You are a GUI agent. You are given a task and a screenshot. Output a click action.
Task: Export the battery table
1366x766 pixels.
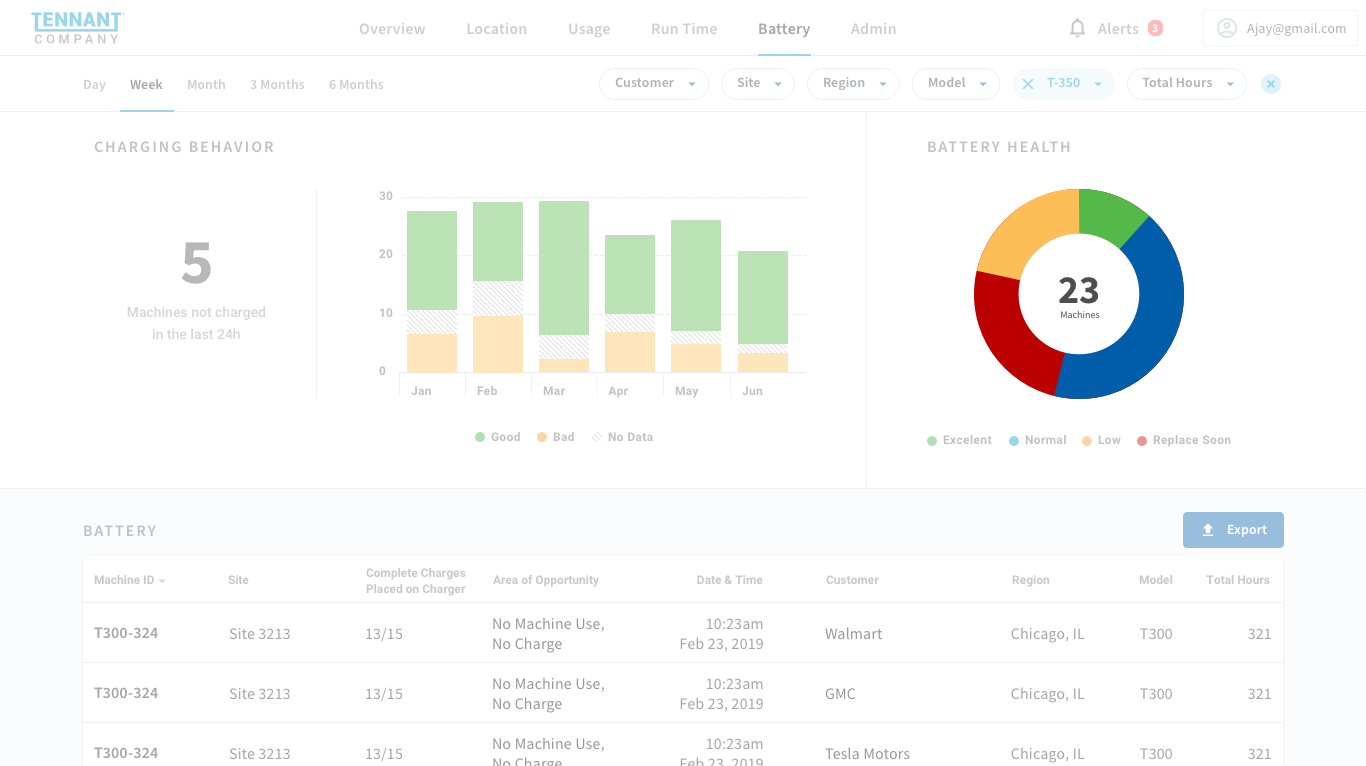[1233, 530]
